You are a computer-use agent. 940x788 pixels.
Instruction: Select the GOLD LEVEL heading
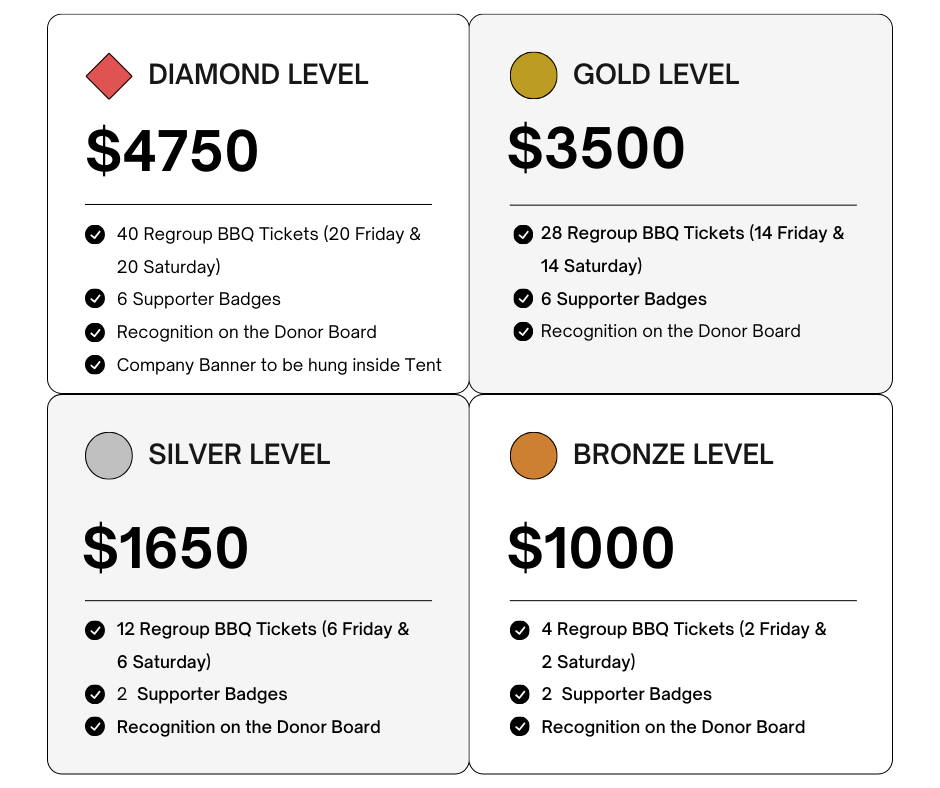click(656, 75)
